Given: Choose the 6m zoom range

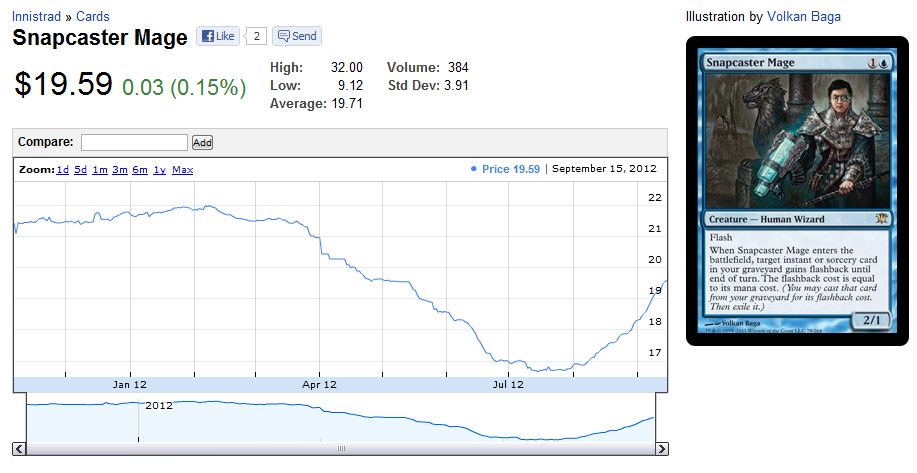Looking at the screenshot, I should 139,170.
